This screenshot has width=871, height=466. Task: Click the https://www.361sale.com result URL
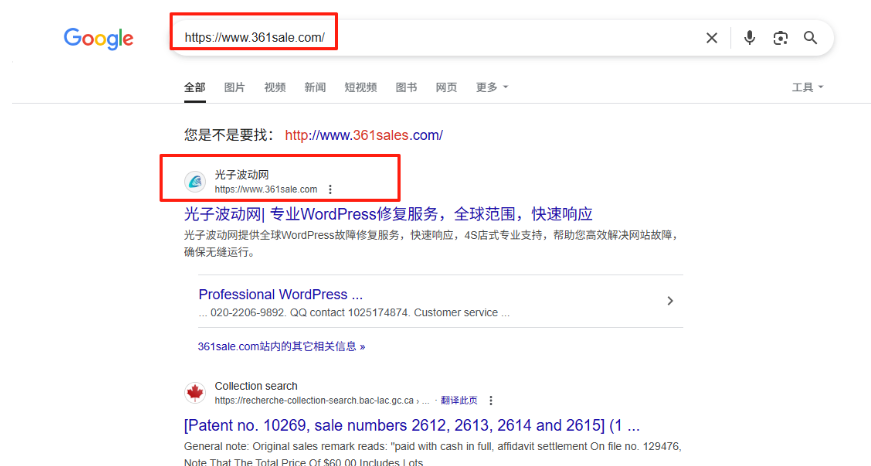(266, 189)
